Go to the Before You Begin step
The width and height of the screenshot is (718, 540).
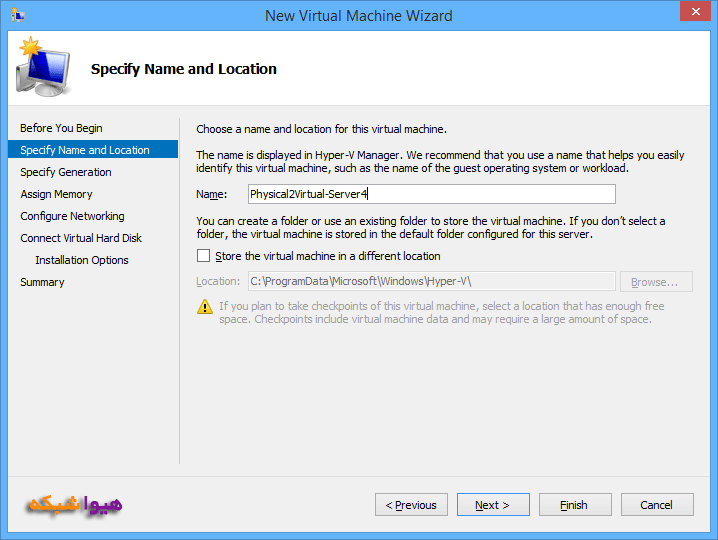pos(61,128)
